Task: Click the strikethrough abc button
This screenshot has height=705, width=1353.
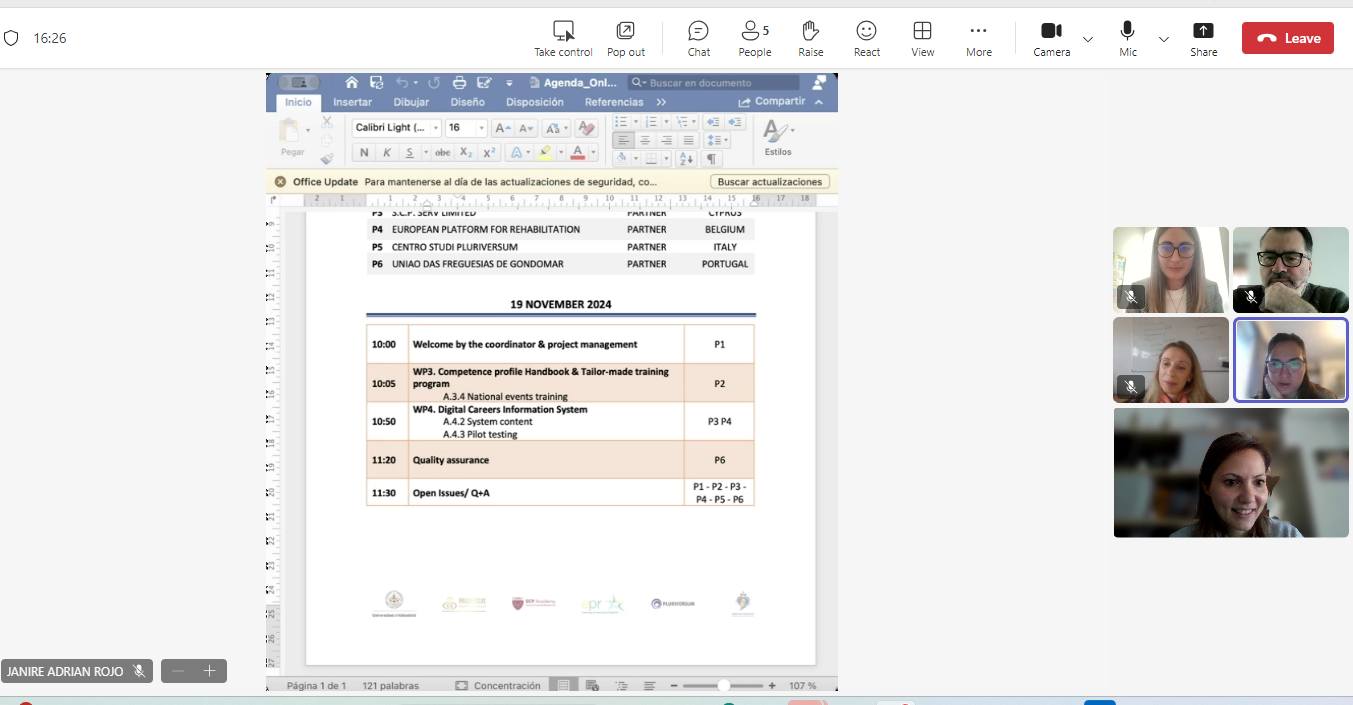Action: pyautogui.click(x=442, y=153)
